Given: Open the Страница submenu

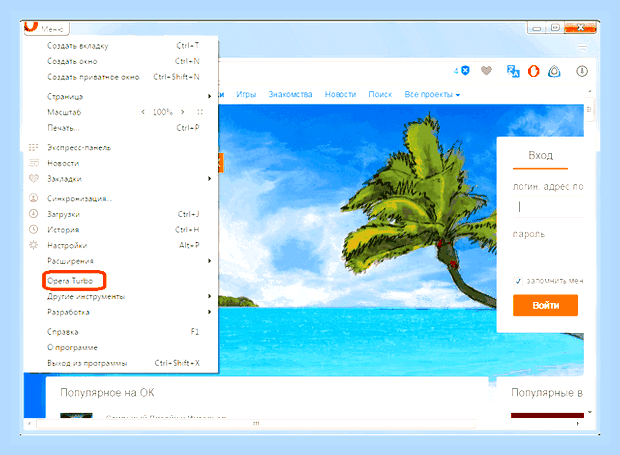Looking at the screenshot, I should tap(121, 96).
